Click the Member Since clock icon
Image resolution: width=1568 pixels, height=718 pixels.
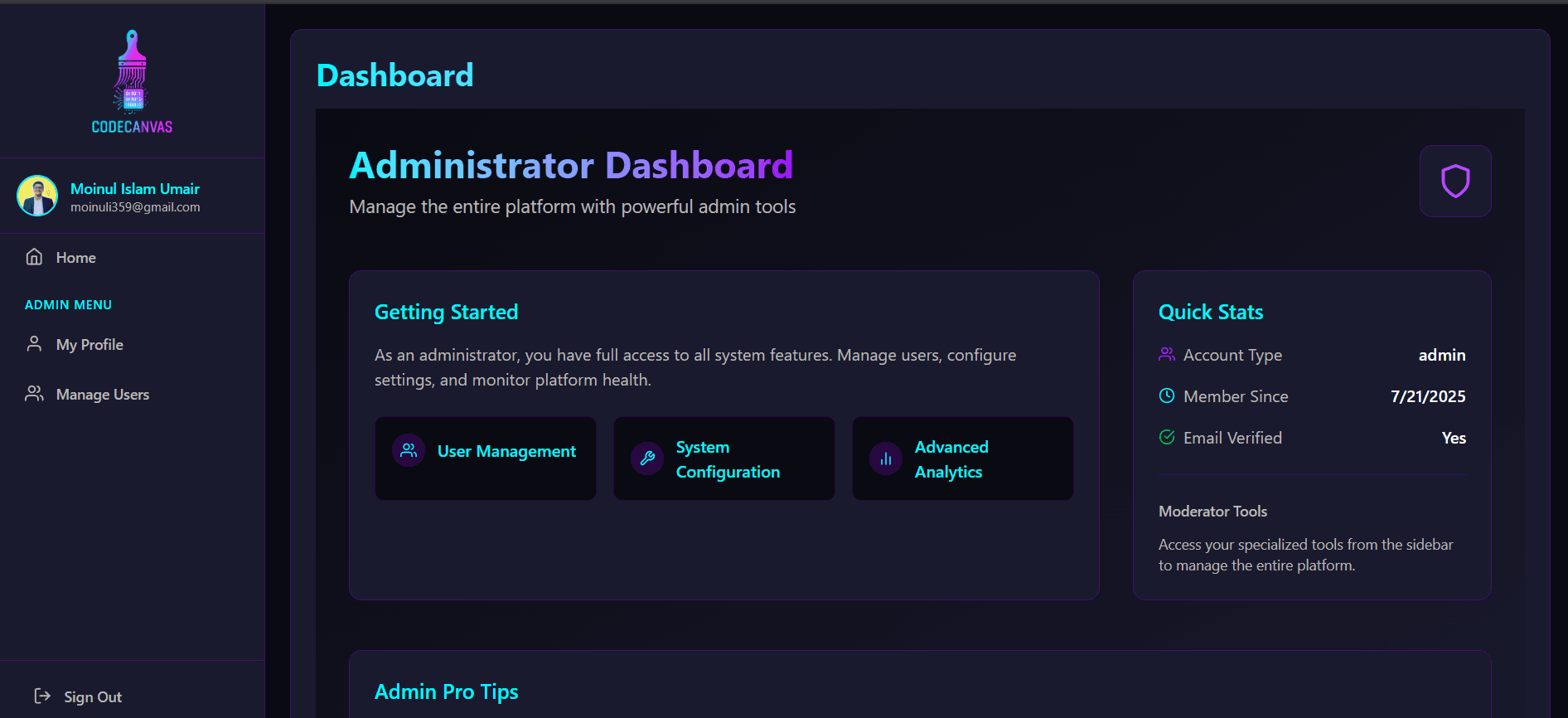1167,396
